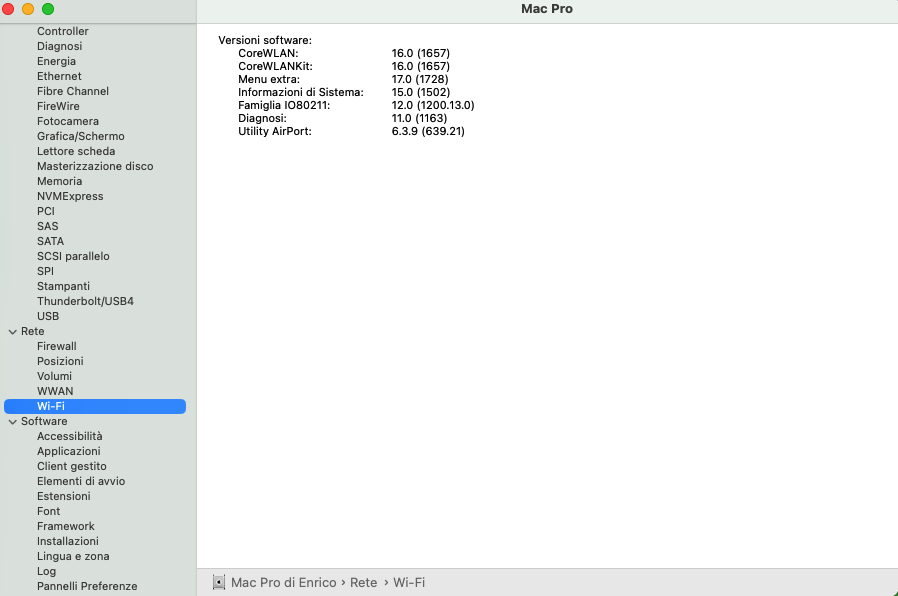Select Elementi di avvio item
This screenshot has width=898, height=596.
81,481
